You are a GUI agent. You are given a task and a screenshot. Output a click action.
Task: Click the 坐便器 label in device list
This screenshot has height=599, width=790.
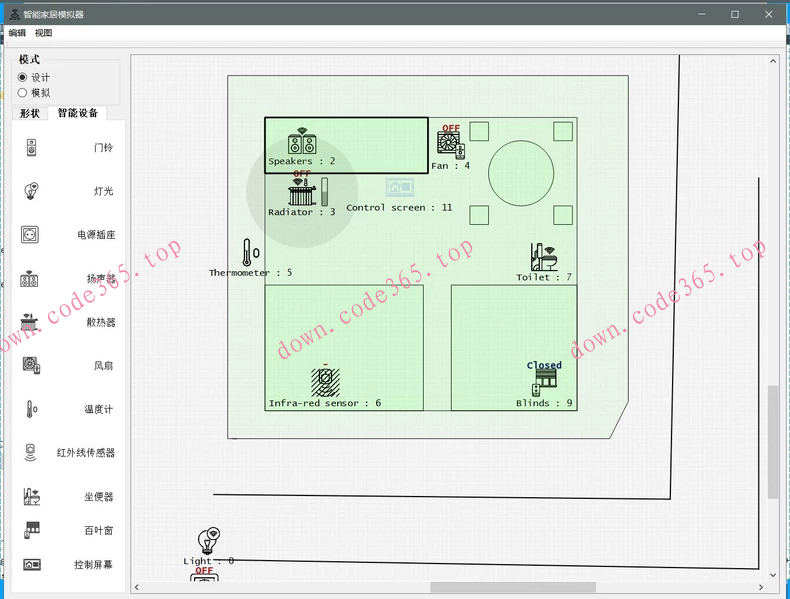pos(99,497)
